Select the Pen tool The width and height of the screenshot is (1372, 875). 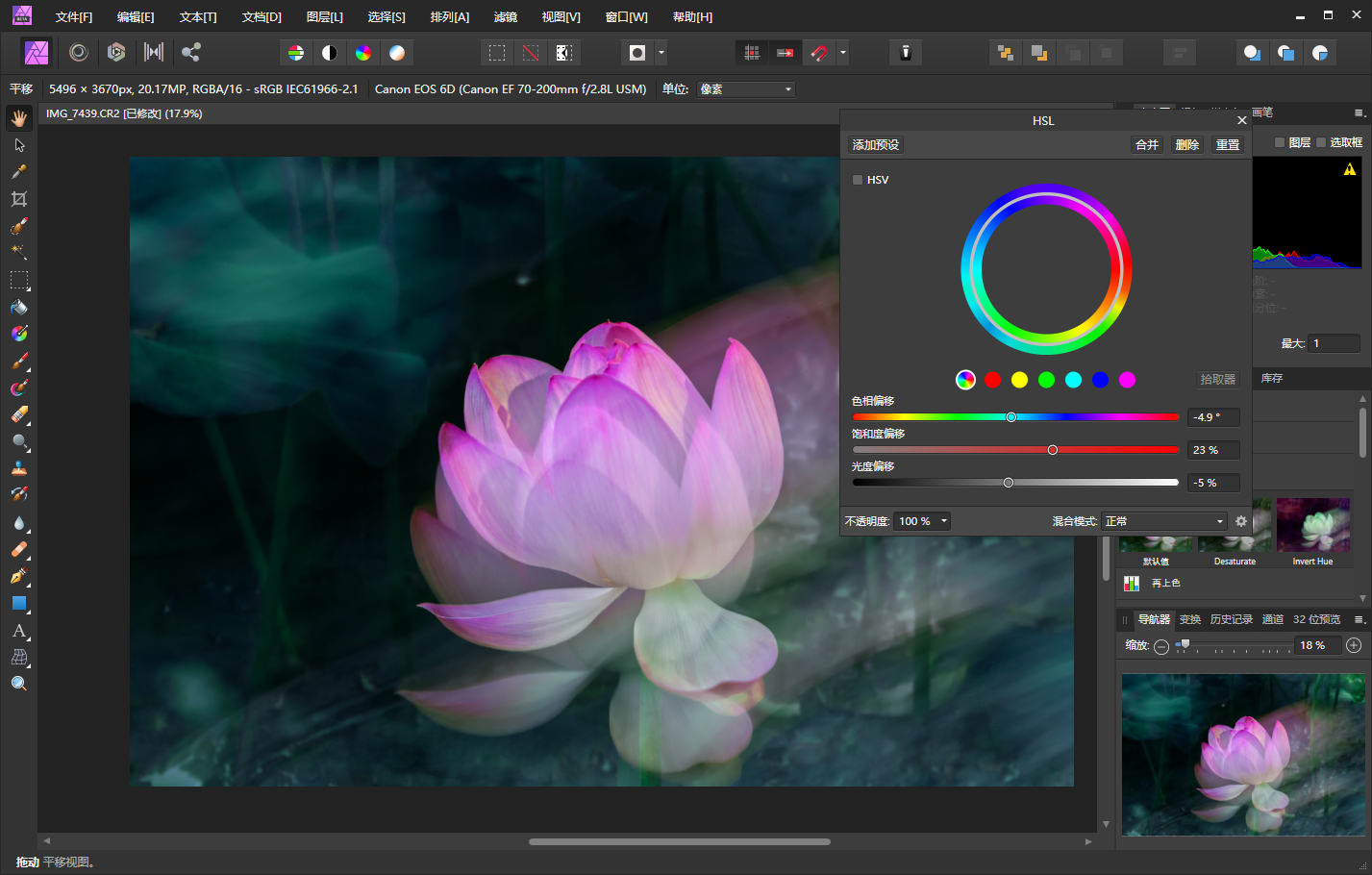[19, 577]
